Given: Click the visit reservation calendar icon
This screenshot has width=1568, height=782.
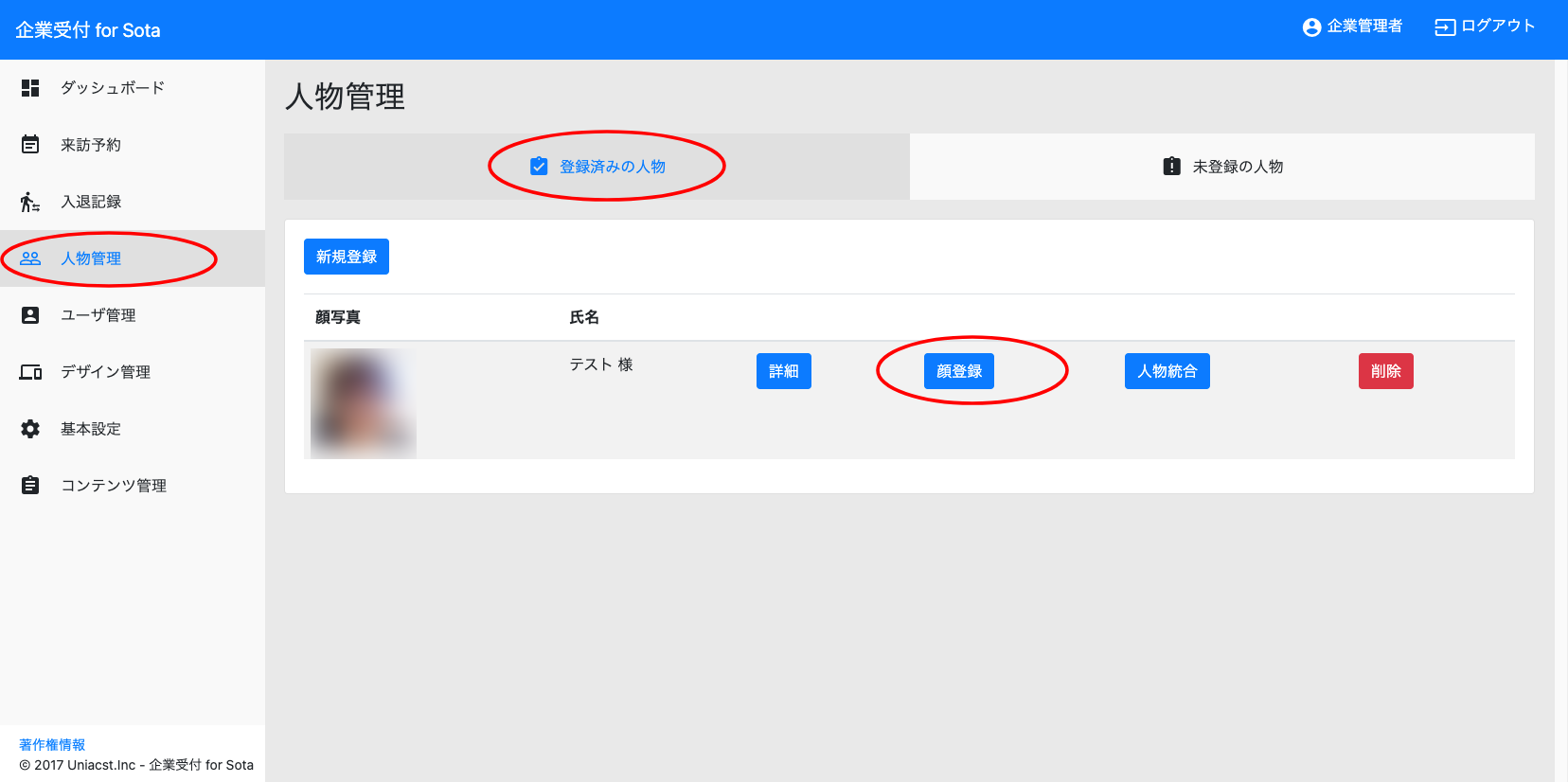Looking at the screenshot, I should 30,145.
